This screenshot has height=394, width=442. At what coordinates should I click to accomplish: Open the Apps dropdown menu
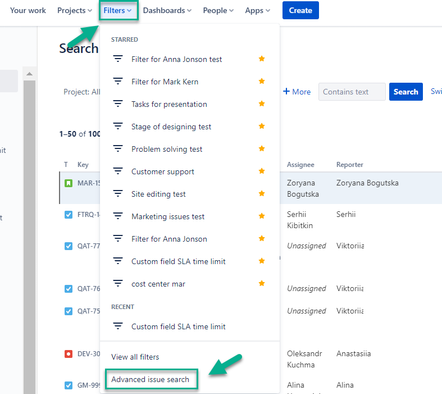[x=257, y=10]
